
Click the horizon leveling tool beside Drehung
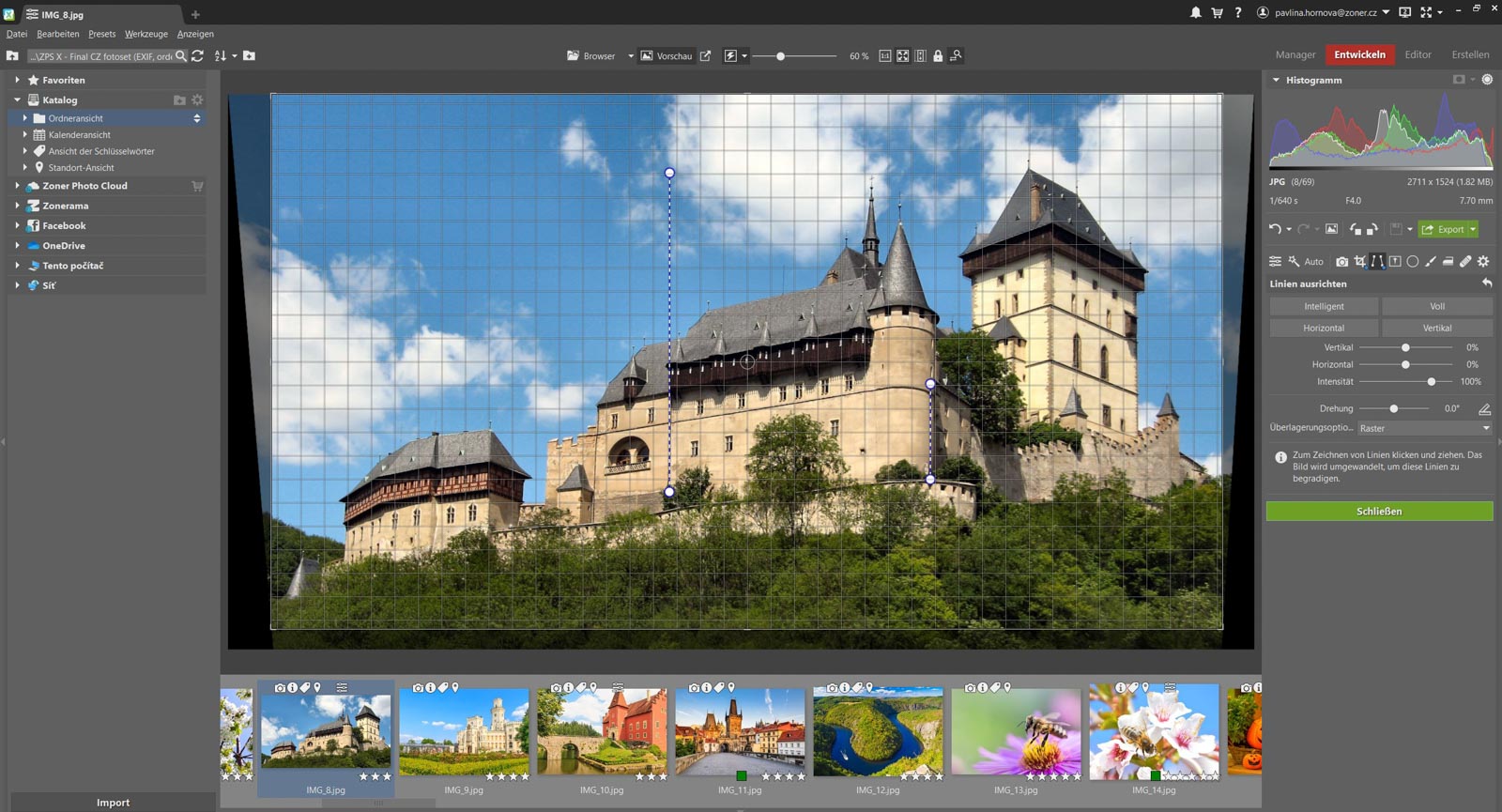tap(1484, 409)
